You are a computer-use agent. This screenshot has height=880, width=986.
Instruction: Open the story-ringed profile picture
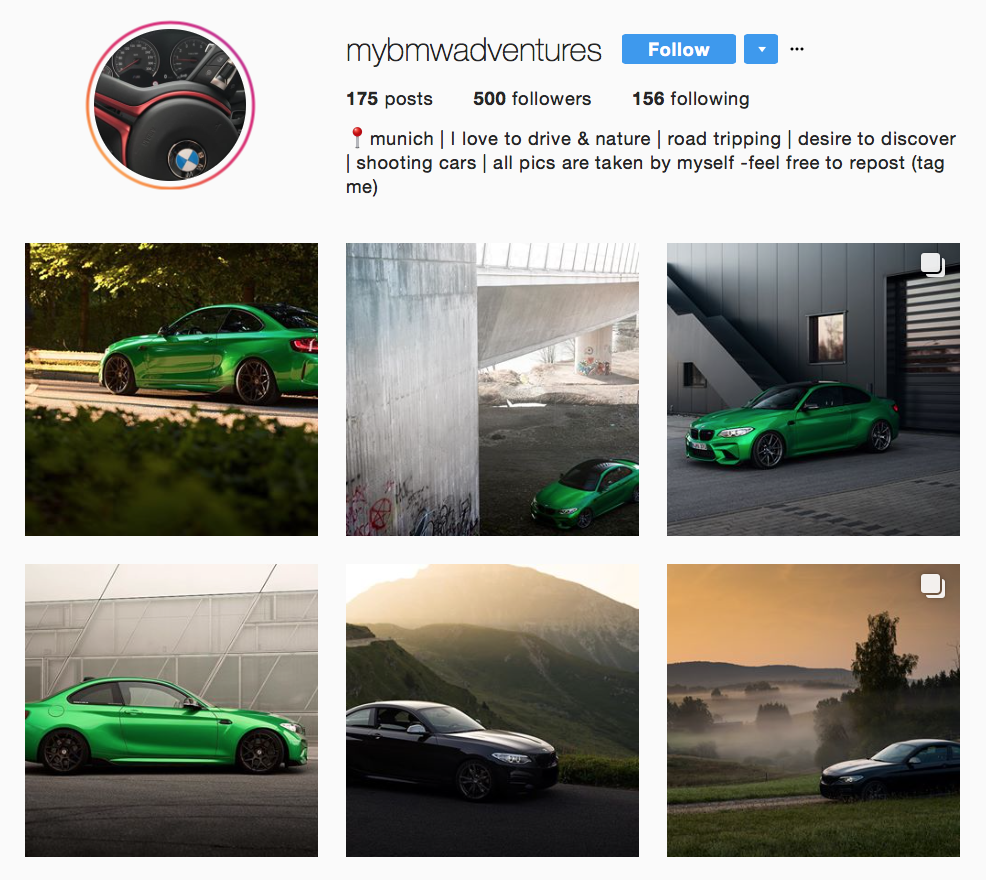point(170,105)
